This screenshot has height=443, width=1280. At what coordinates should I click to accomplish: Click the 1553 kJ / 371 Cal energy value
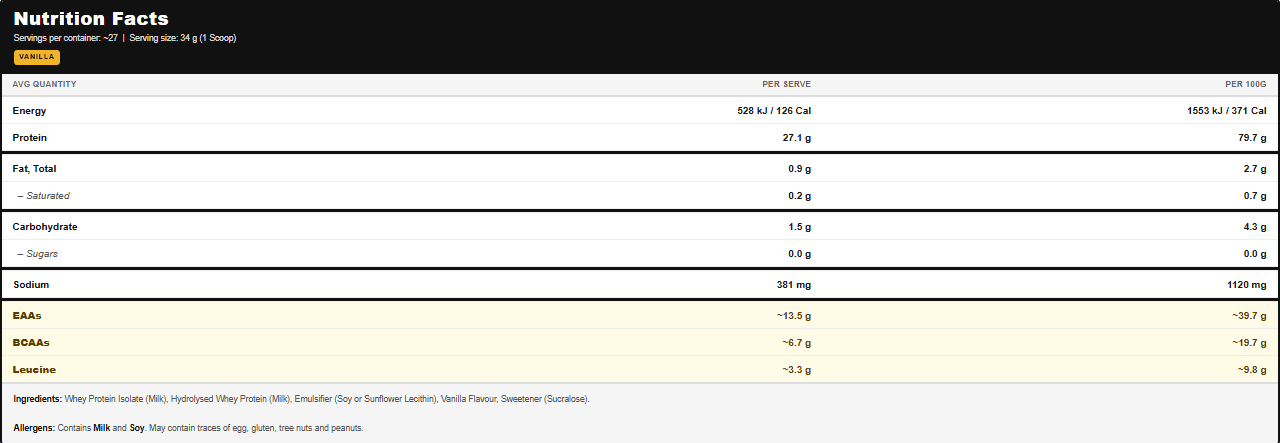pos(1226,111)
